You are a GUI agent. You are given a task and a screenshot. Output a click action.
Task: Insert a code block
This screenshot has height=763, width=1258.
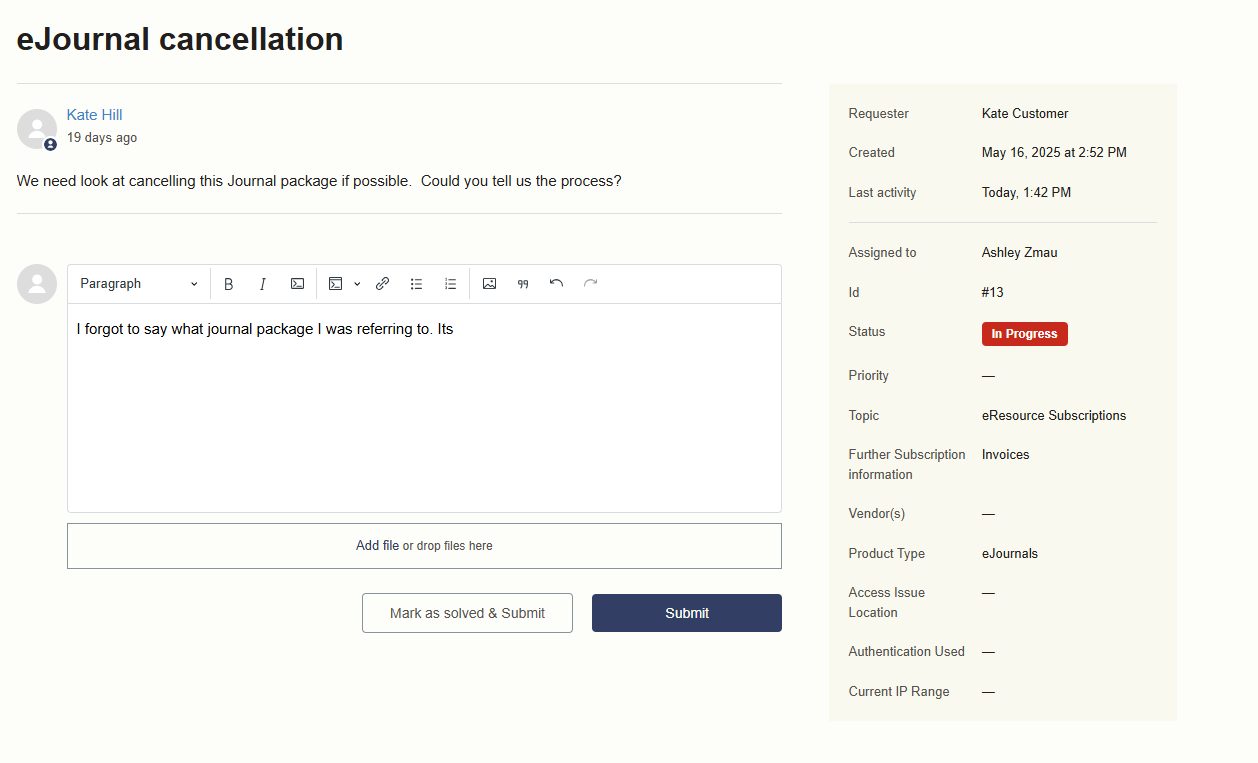[336, 284]
